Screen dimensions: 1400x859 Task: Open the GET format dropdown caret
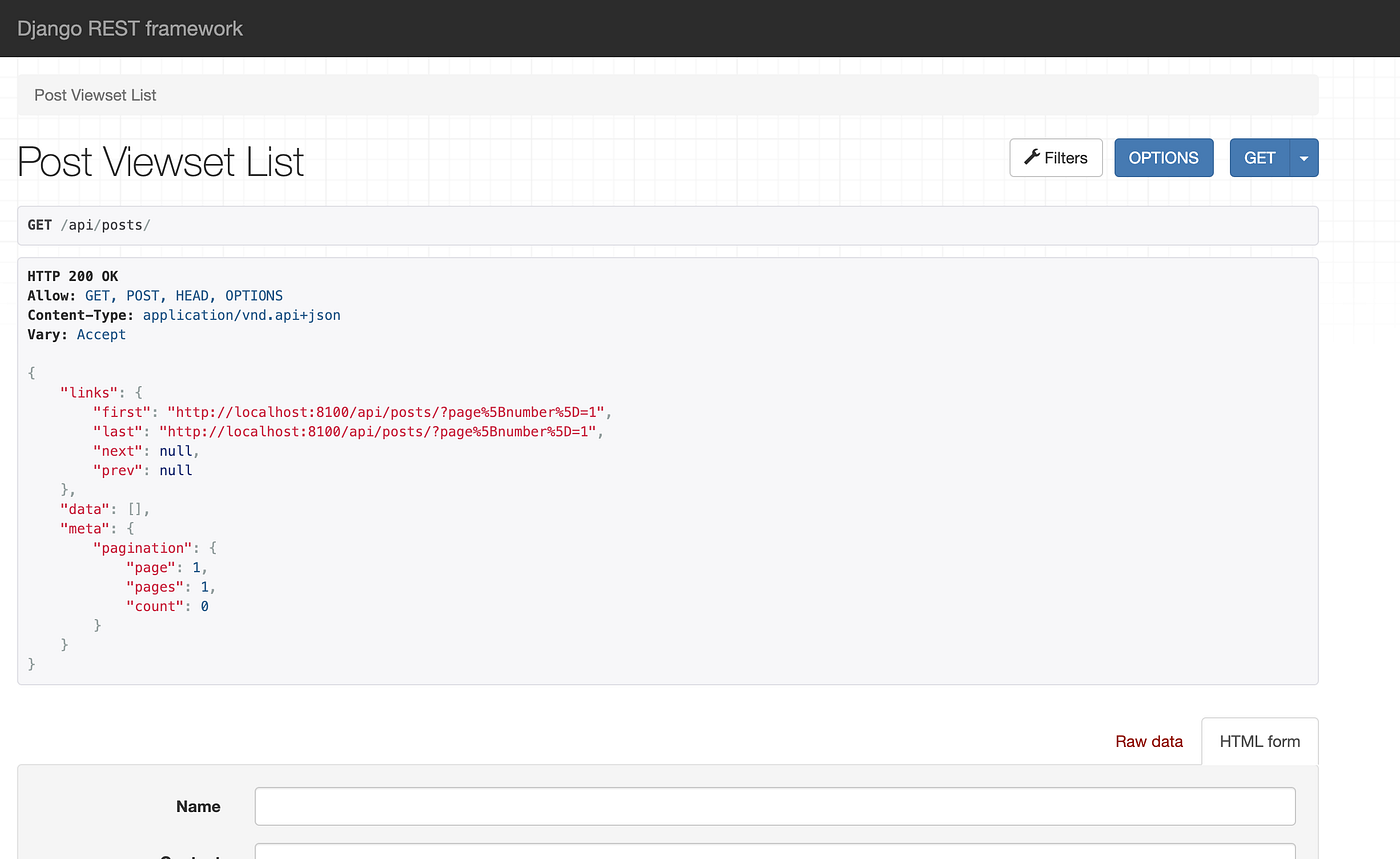1304,157
